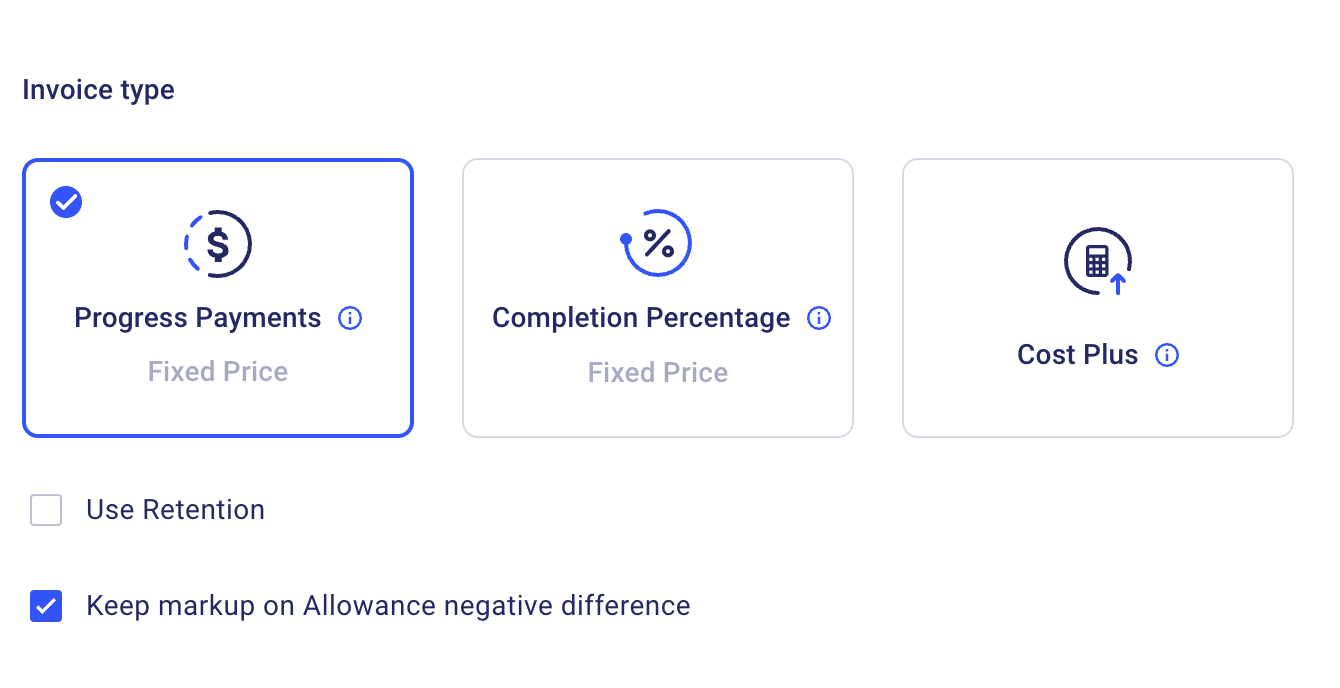The image size is (1340, 688).
Task: Click the blue selected checkmark badge
Action: [x=66, y=202]
